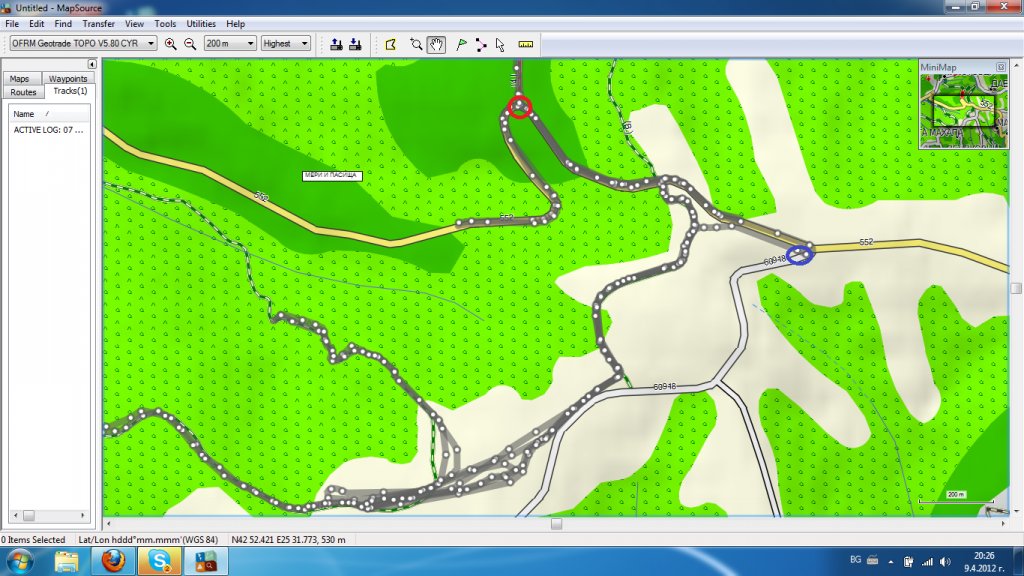Viewport: 1024px width, 576px height.
Task: Select the Selection arrow tool
Action: [500, 44]
